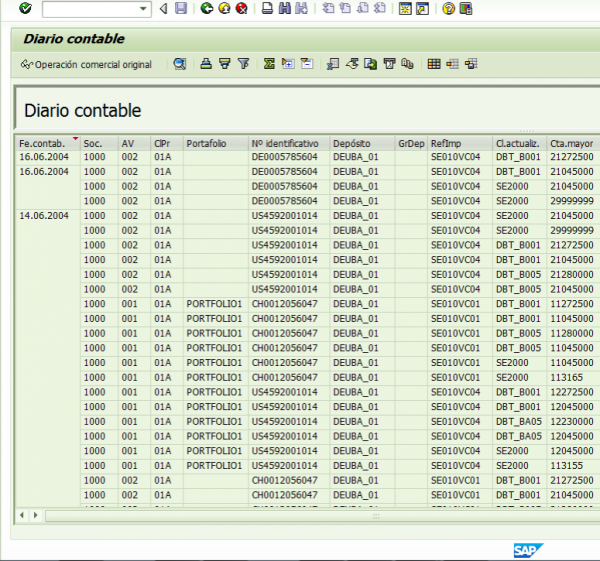Click the Cta.mayor value 12272500
This screenshot has width=600, height=561.
click(572, 392)
